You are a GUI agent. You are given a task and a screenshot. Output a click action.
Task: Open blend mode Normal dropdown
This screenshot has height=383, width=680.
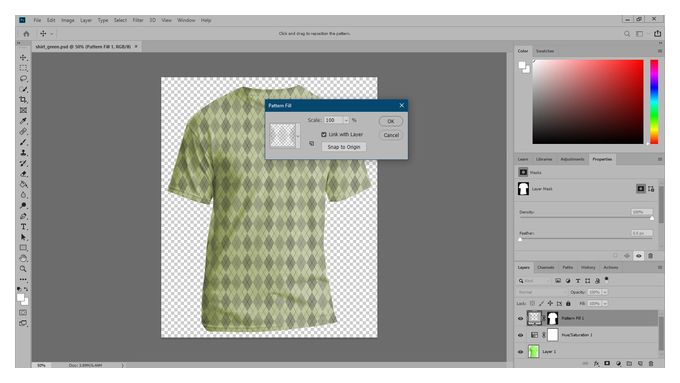(541, 292)
